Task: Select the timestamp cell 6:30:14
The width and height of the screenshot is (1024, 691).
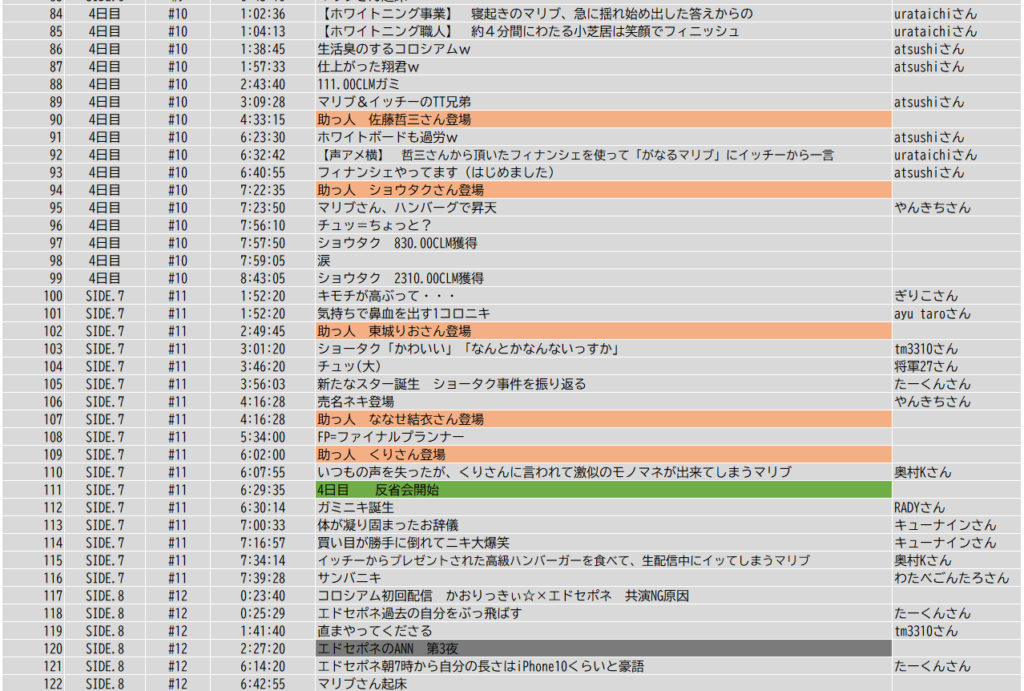Action: tap(263, 508)
